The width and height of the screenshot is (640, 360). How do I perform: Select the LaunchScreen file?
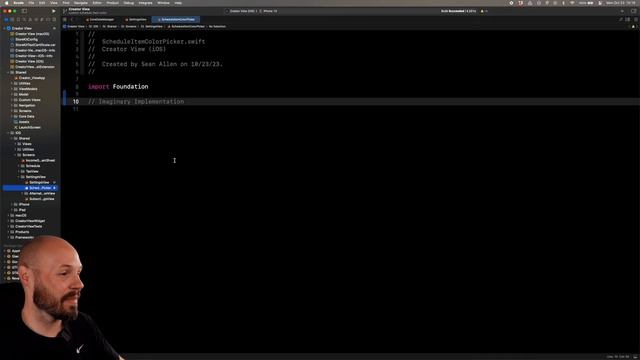27,127
